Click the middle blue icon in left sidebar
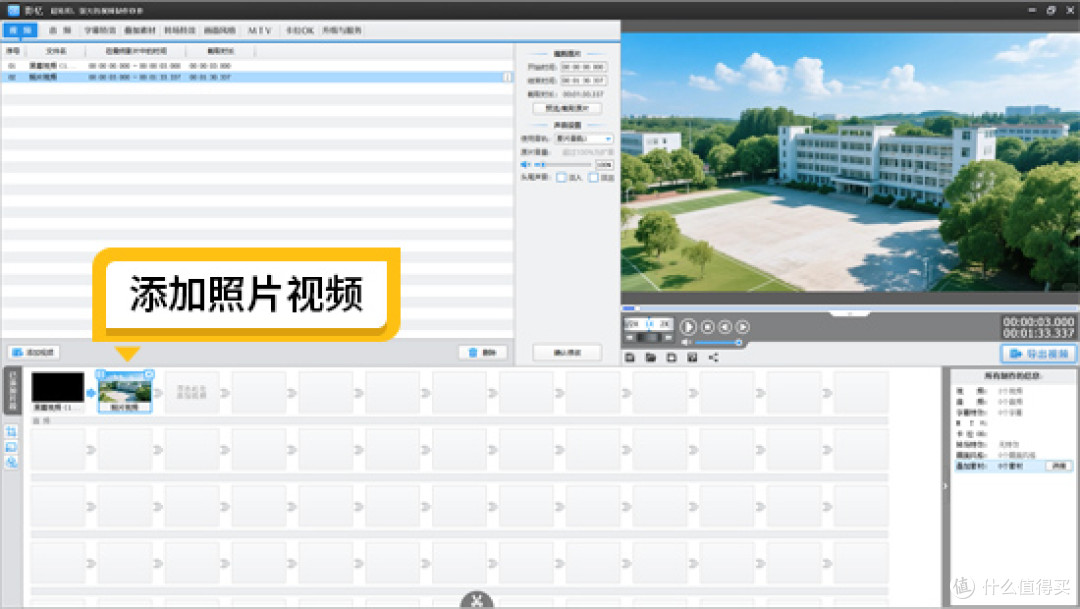Image resolution: width=1080 pixels, height=609 pixels. tap(11, 447)
